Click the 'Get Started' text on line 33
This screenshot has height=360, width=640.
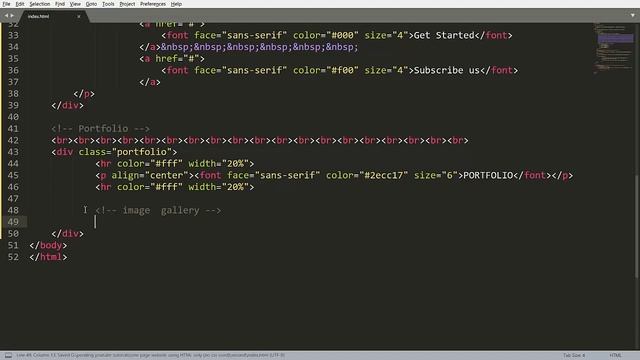click(444, 36)
